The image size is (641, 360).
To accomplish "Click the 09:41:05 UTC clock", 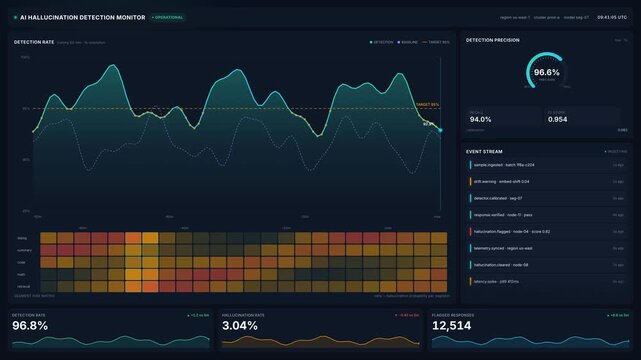I will point(612,18).
